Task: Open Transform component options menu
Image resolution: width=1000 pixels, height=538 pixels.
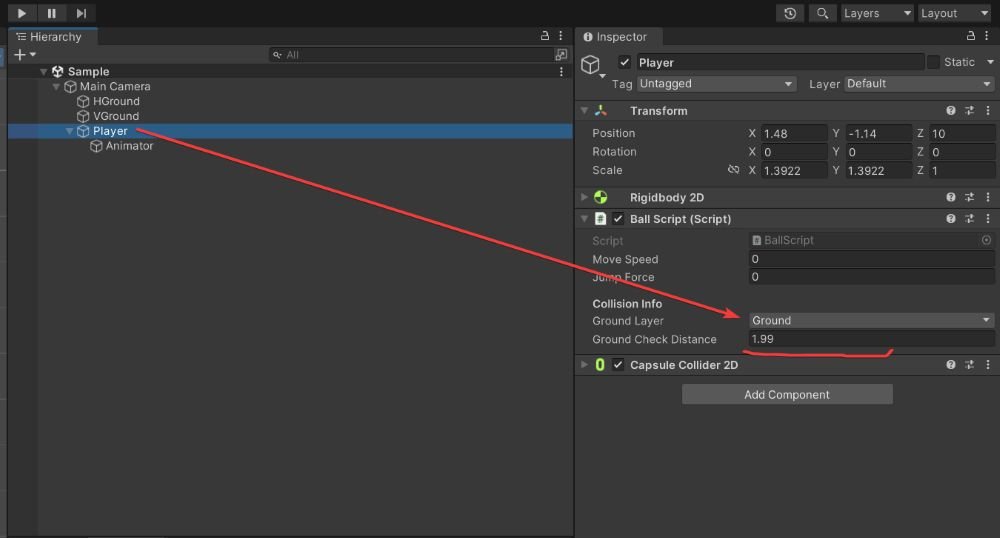Action: pyautogui.click(x=988, y=110)
